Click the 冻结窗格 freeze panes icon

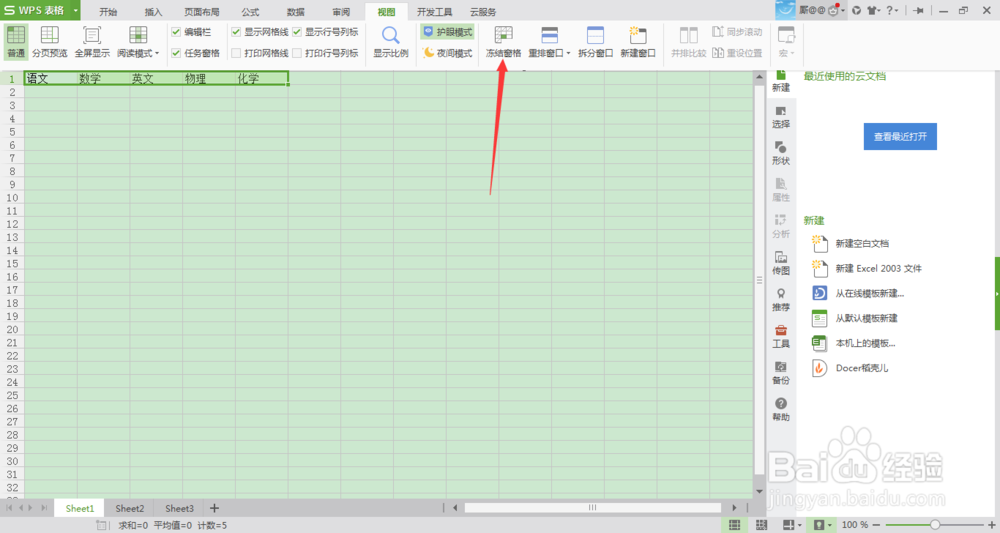[x=503, y=35]
